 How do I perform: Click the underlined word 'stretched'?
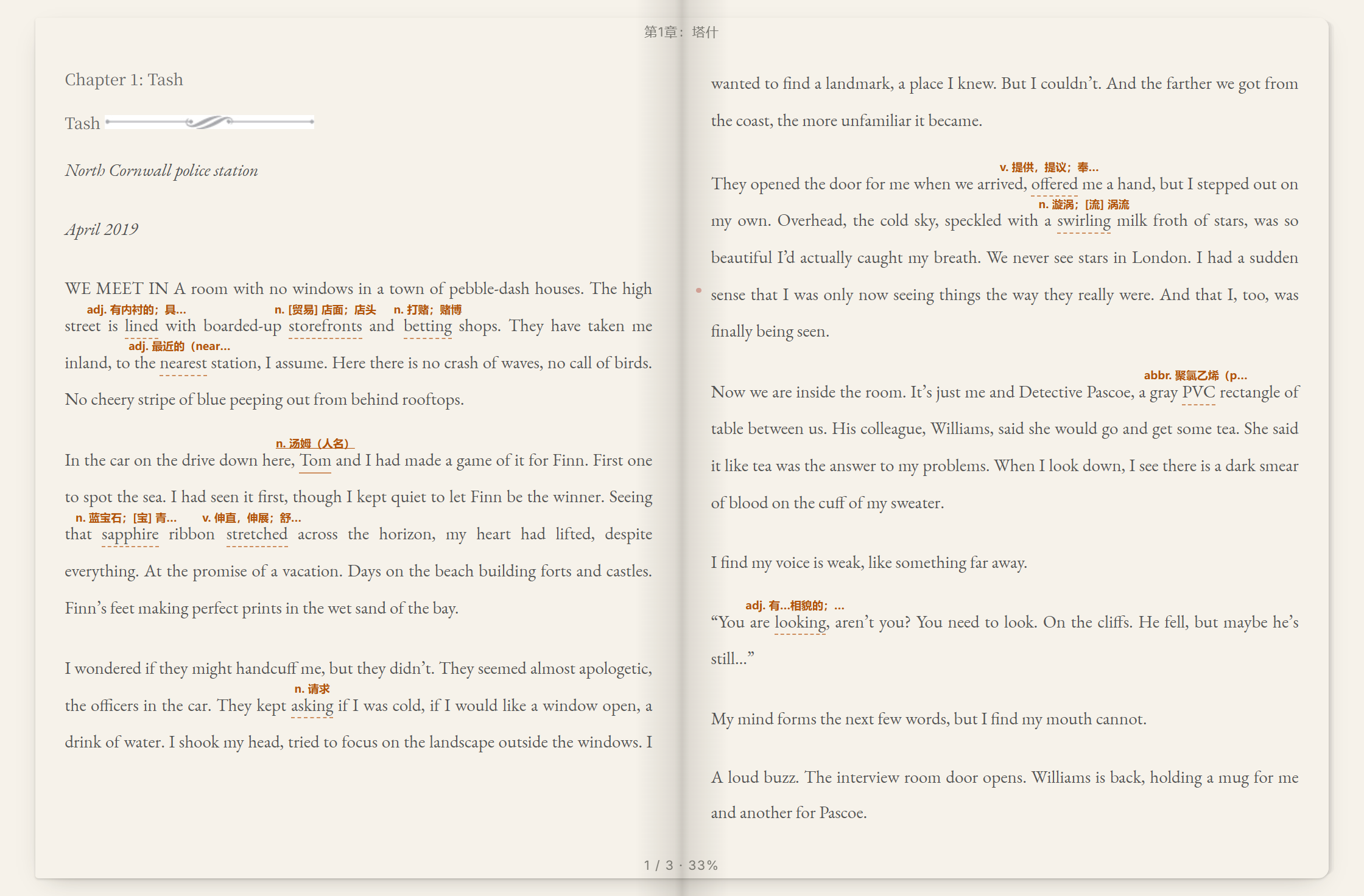click(257, 534)
